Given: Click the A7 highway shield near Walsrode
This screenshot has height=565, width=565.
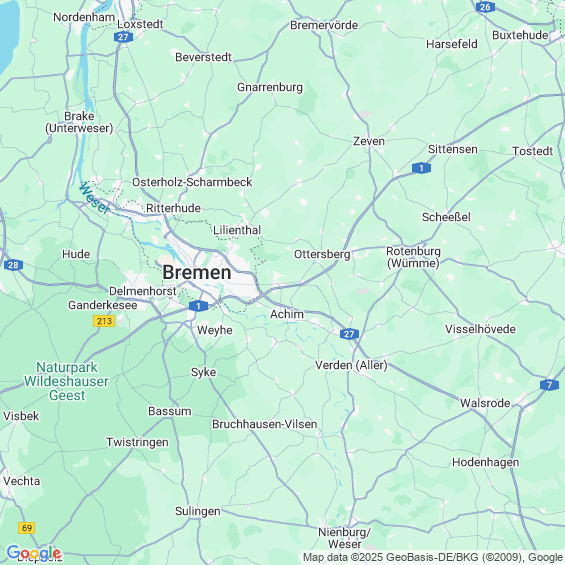Looking at the screenshot, I should pos(550,385).
